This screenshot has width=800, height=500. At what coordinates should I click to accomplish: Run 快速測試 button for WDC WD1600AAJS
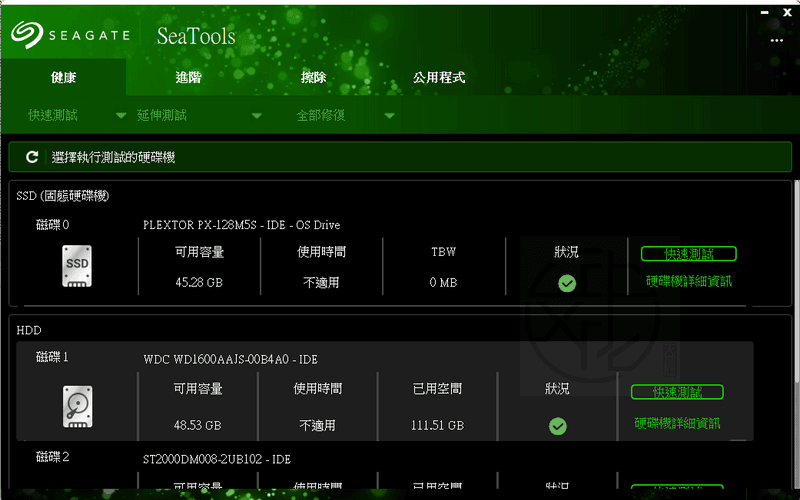(677, 392)
